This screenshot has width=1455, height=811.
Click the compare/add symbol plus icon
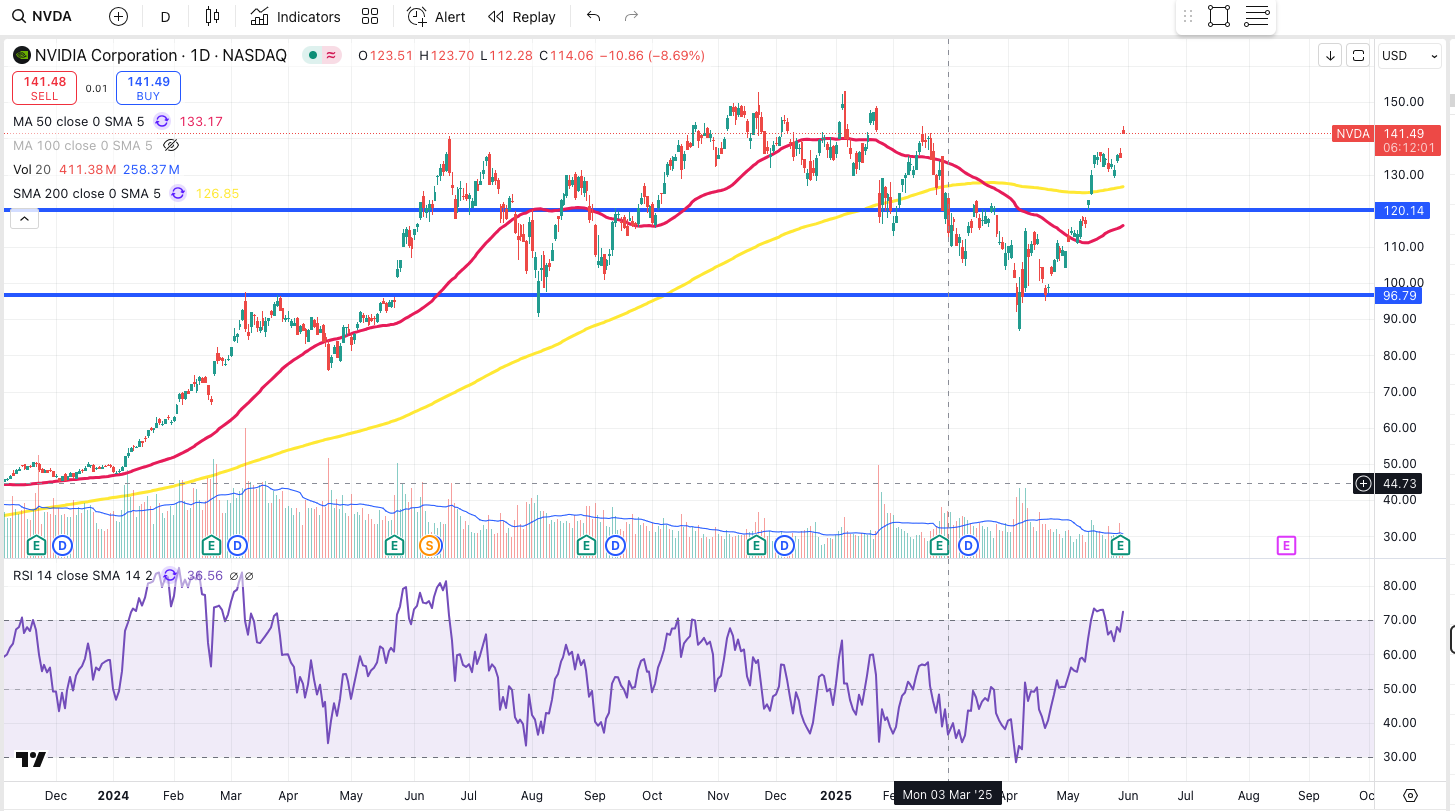pos(119,16)
